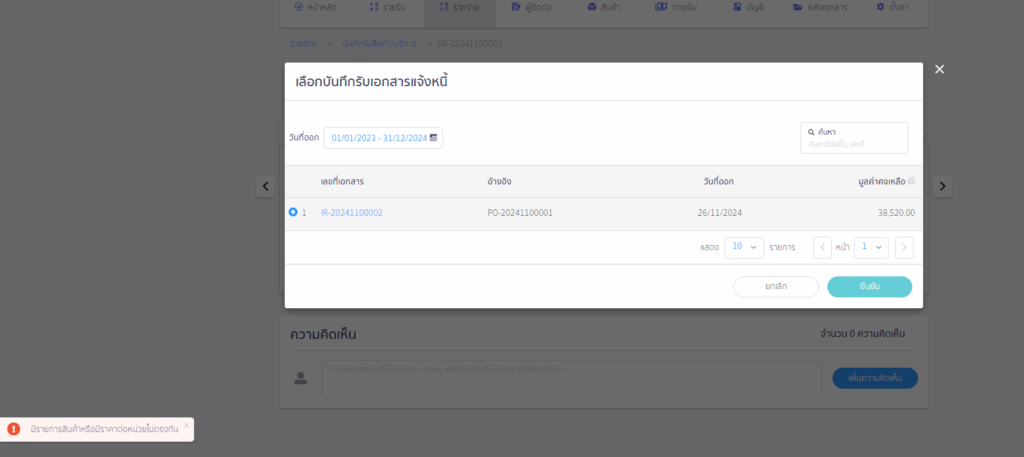
Task: Click the right carousel arrow beside dialog
Action: click(942, 186)
